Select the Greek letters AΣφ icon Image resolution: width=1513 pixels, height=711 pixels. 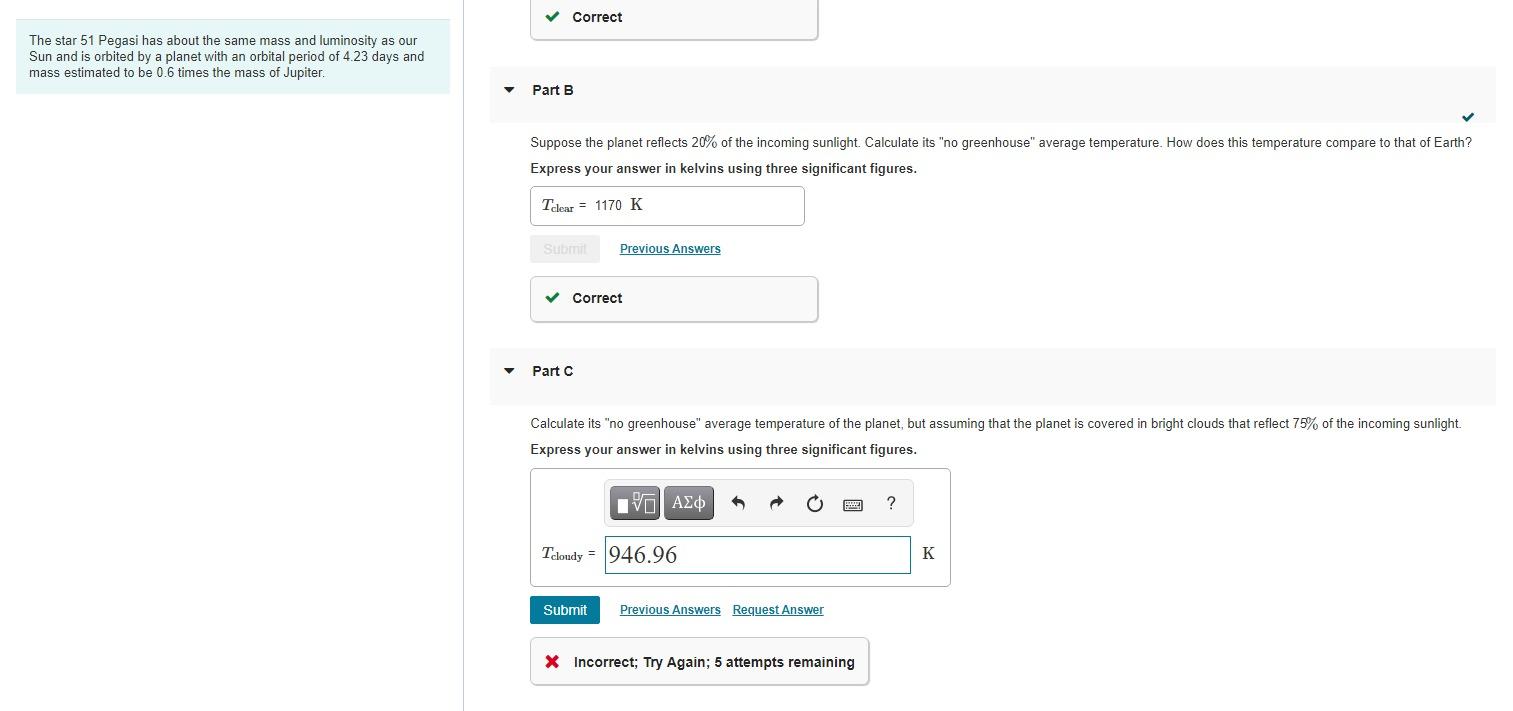pyautogui.click(x=688, y=503)
